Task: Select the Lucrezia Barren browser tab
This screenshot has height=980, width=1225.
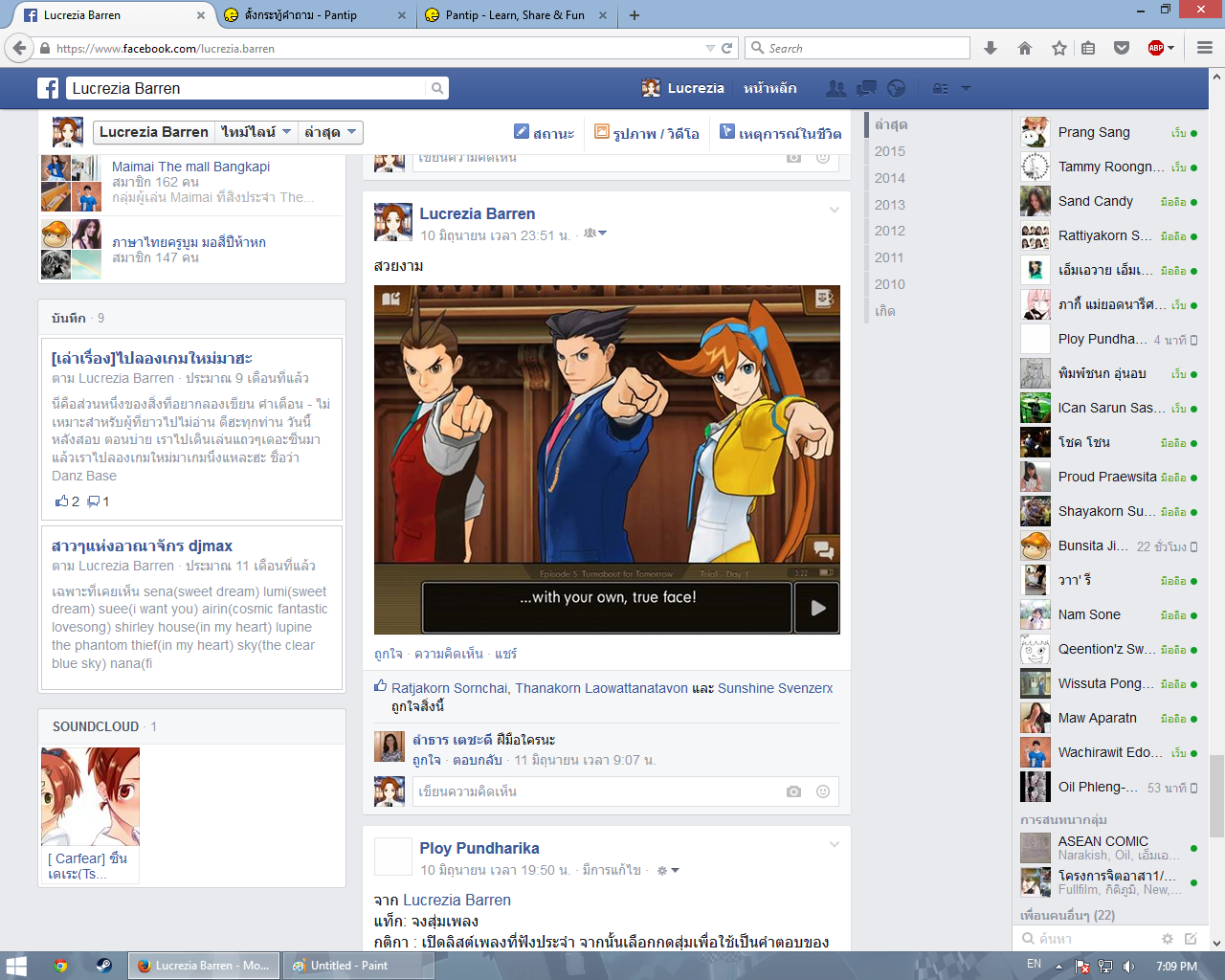Action: 113,15
